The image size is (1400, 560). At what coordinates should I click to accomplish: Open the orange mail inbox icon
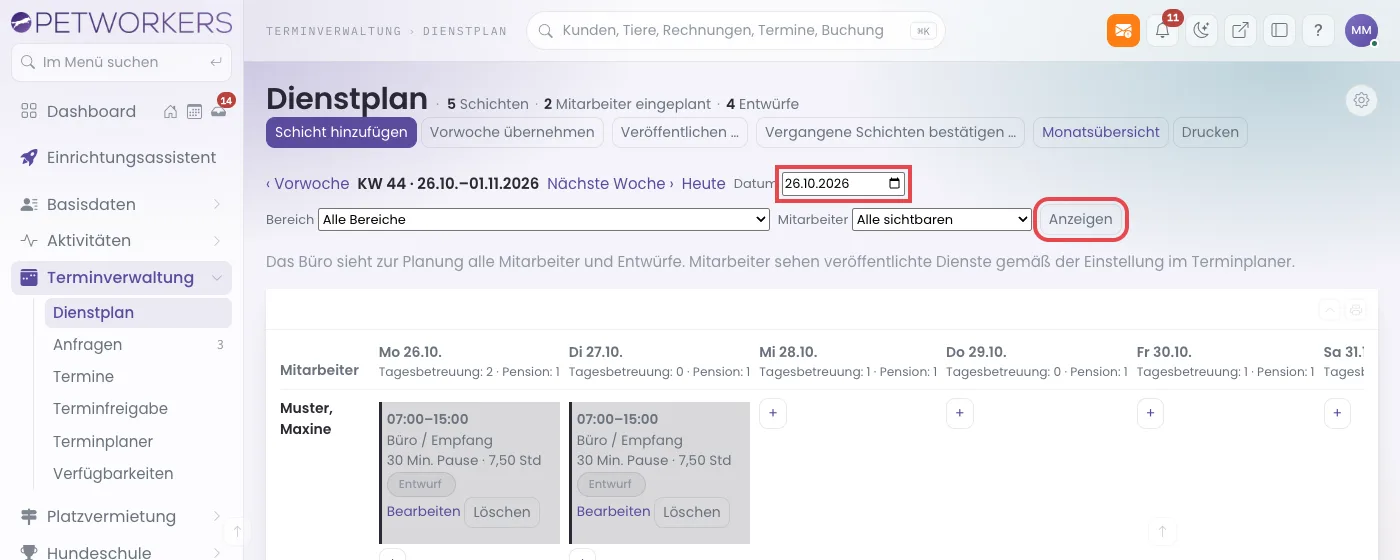(1123, 30)
